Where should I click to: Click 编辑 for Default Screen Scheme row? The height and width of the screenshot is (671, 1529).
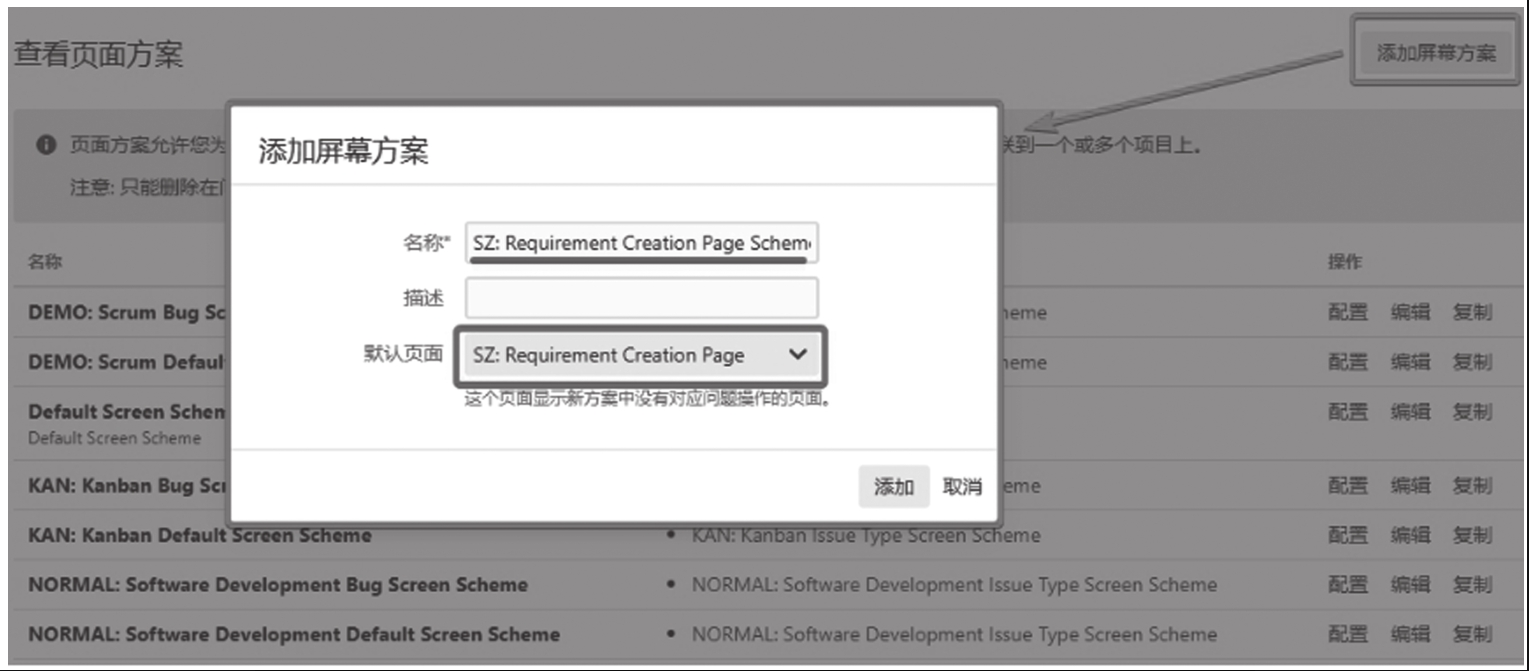point(1410,411)
